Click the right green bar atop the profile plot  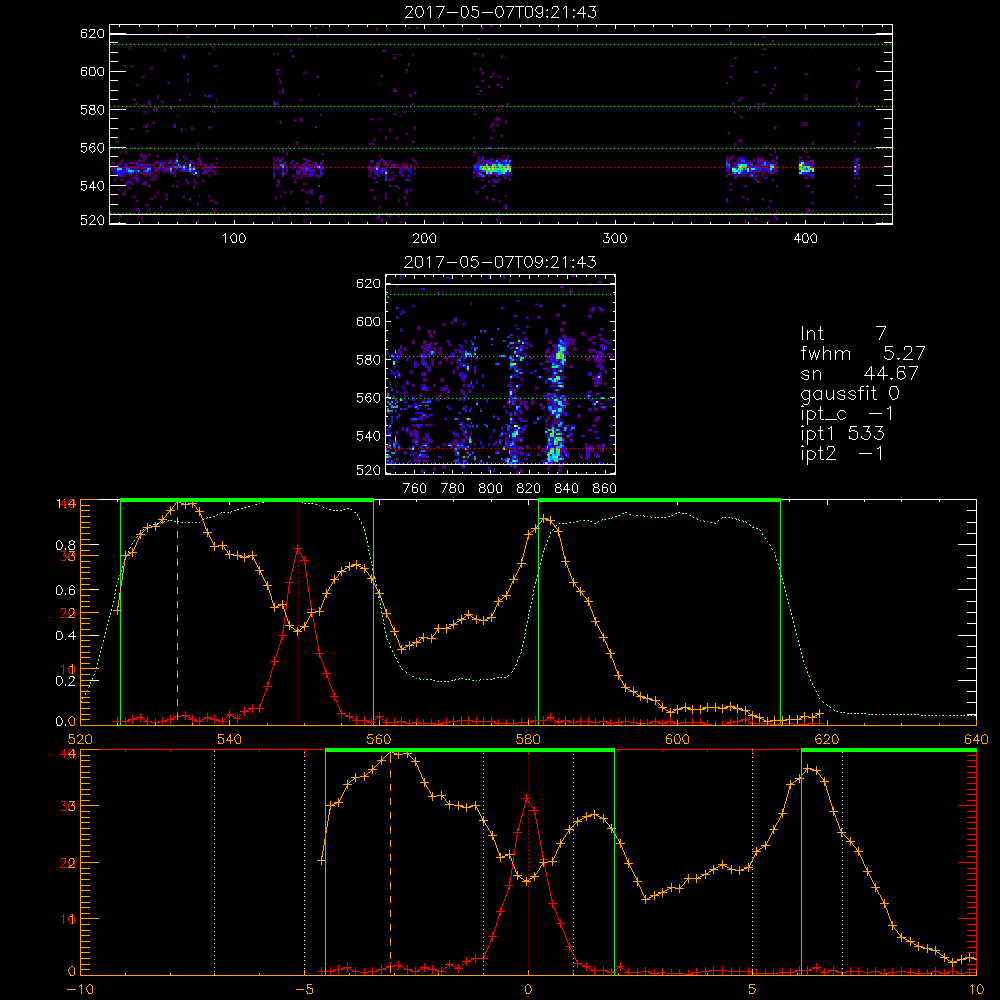[x=659, y=500]
